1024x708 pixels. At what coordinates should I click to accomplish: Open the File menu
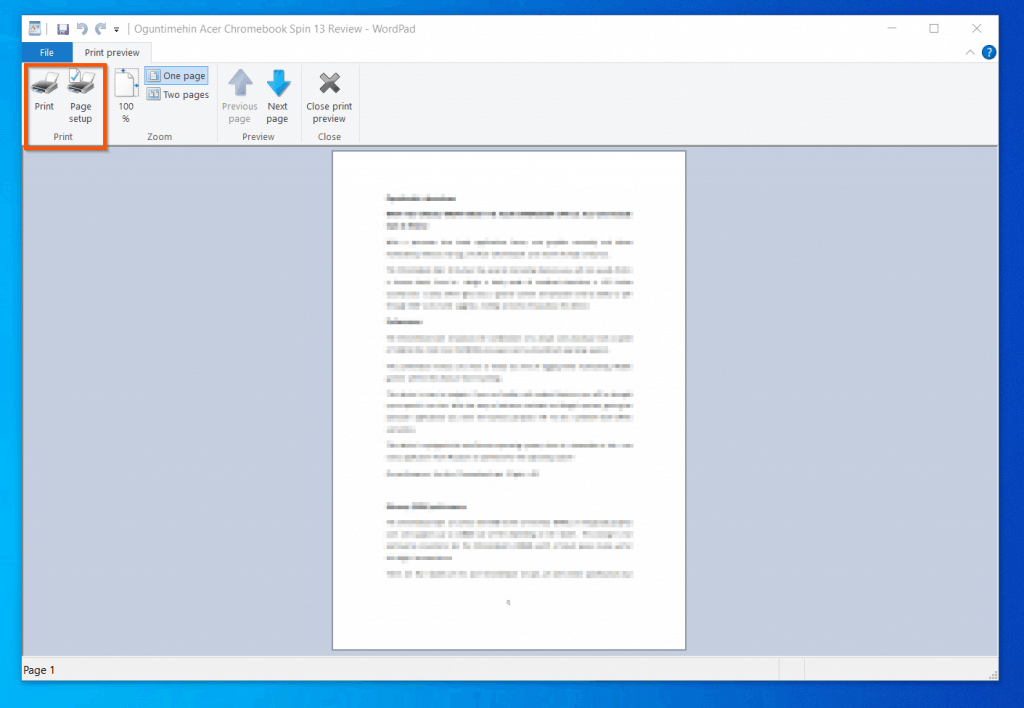(x=47, y=52)
